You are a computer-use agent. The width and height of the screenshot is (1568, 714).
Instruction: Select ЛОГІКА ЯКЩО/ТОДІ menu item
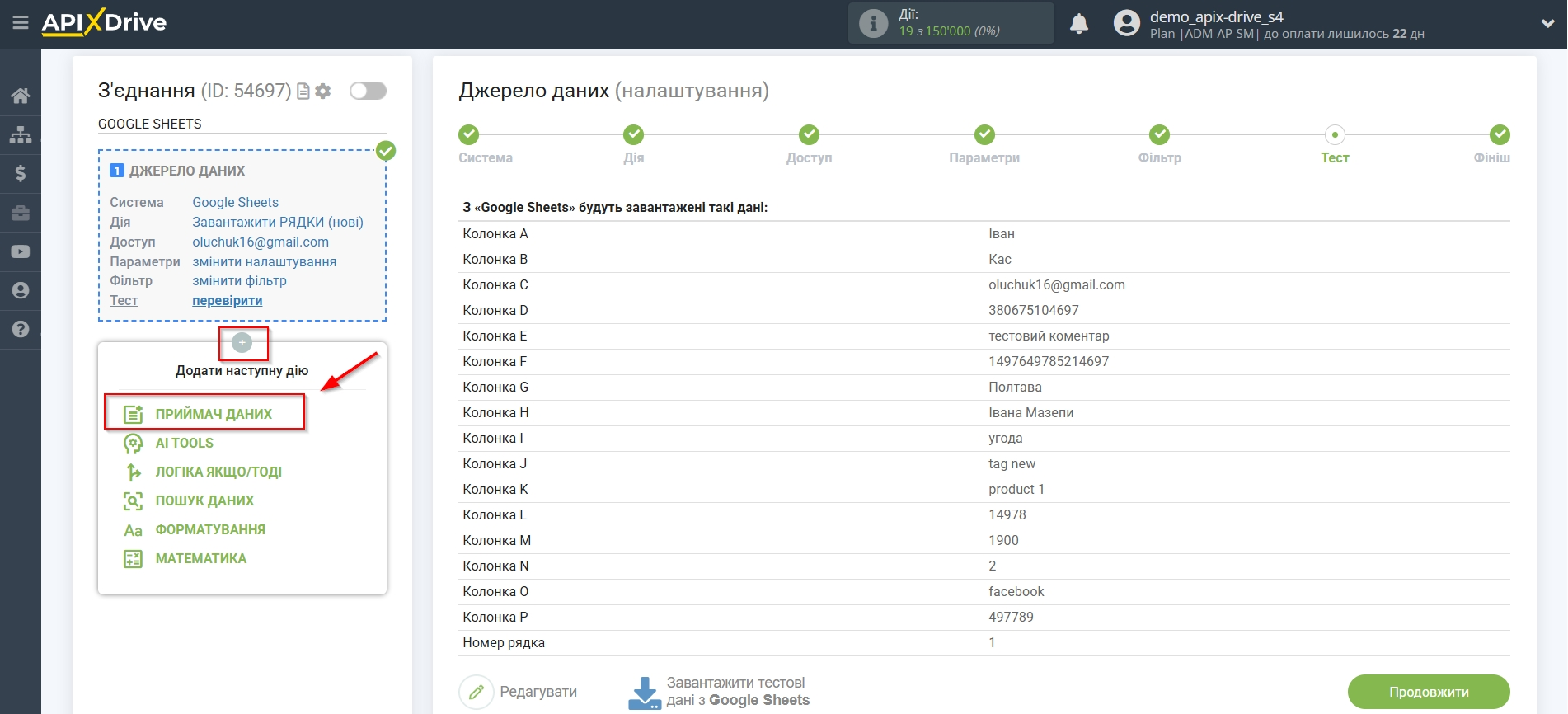(x=218, y=472)
